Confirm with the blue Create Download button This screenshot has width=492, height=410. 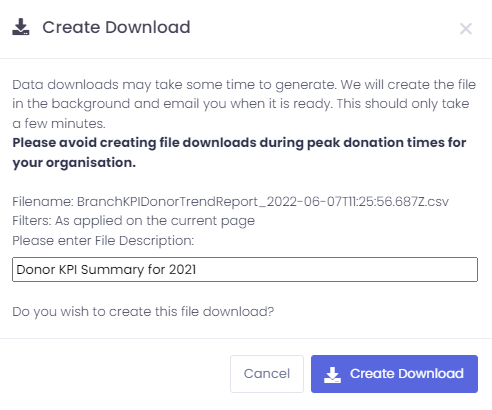(394, 374)
